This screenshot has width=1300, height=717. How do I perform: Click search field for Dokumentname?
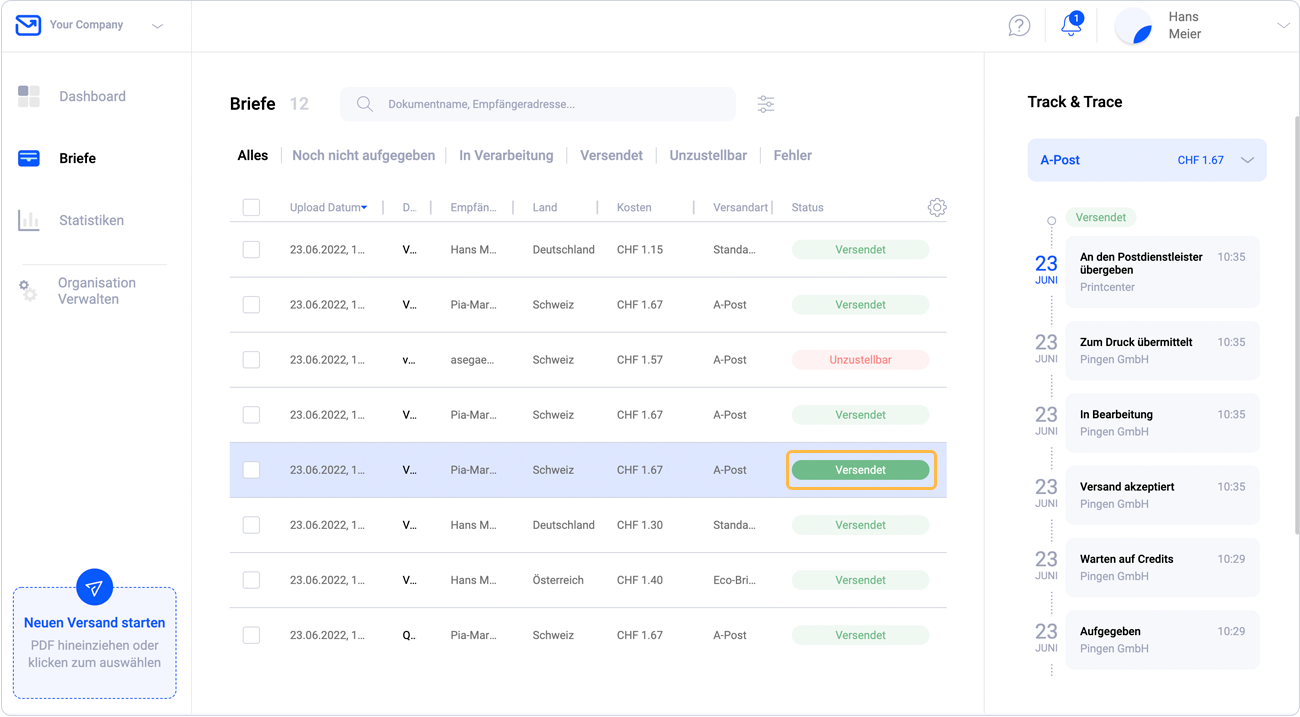[538, 104]
